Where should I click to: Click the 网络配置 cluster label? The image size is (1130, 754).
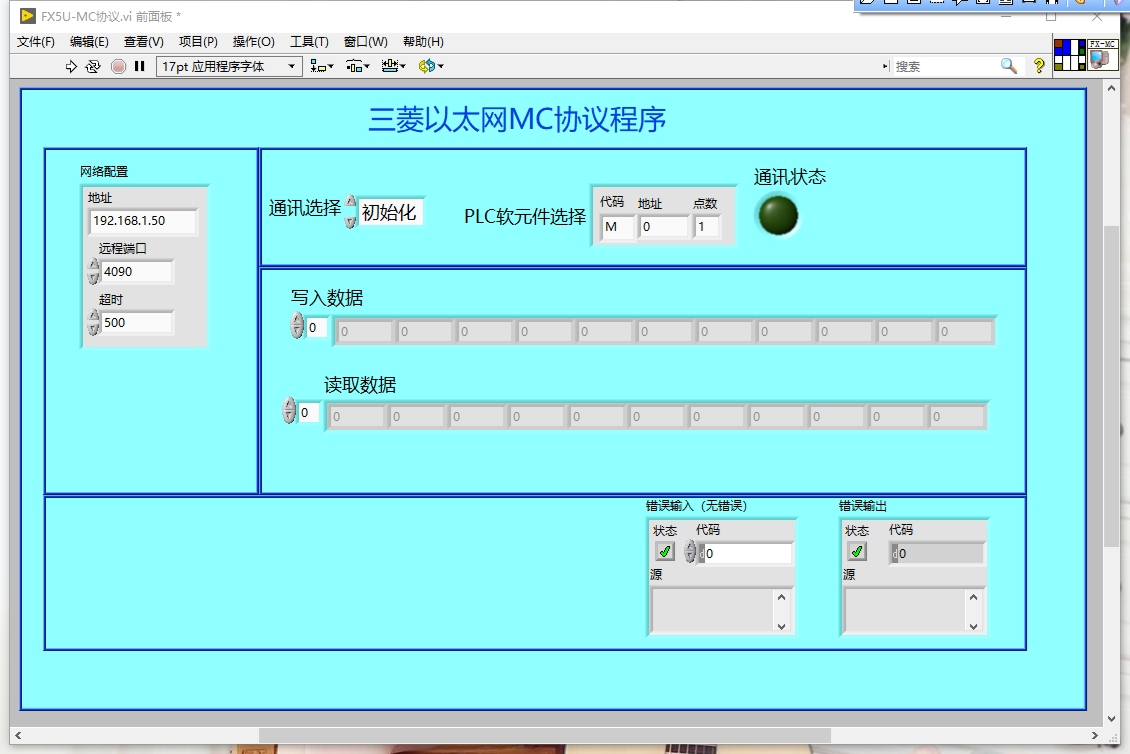[104, 172]
